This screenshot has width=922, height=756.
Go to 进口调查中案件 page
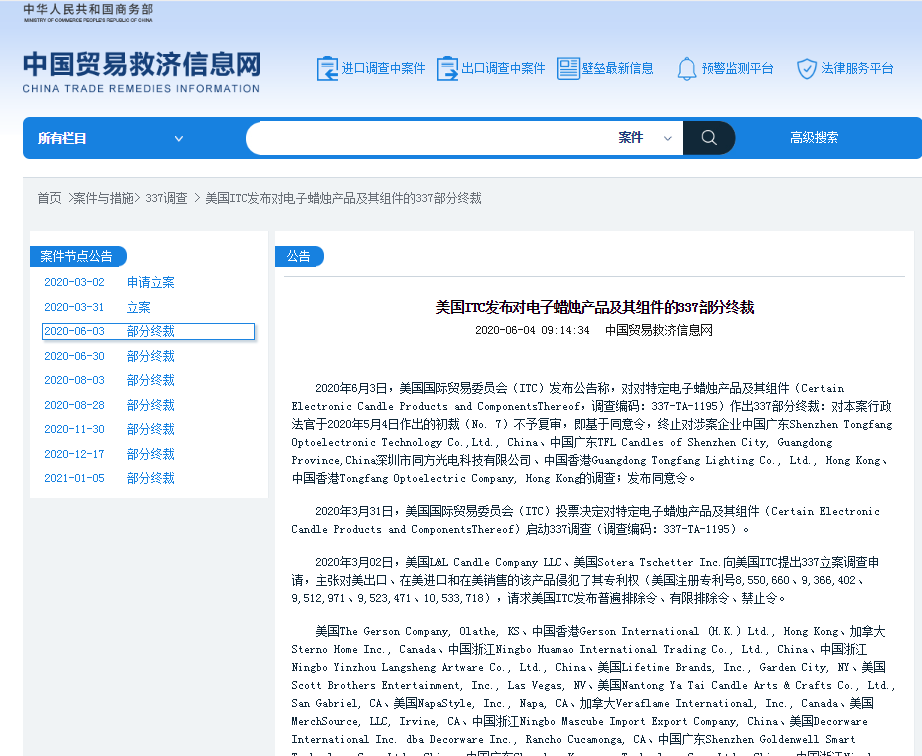click(x=383, y=69)
